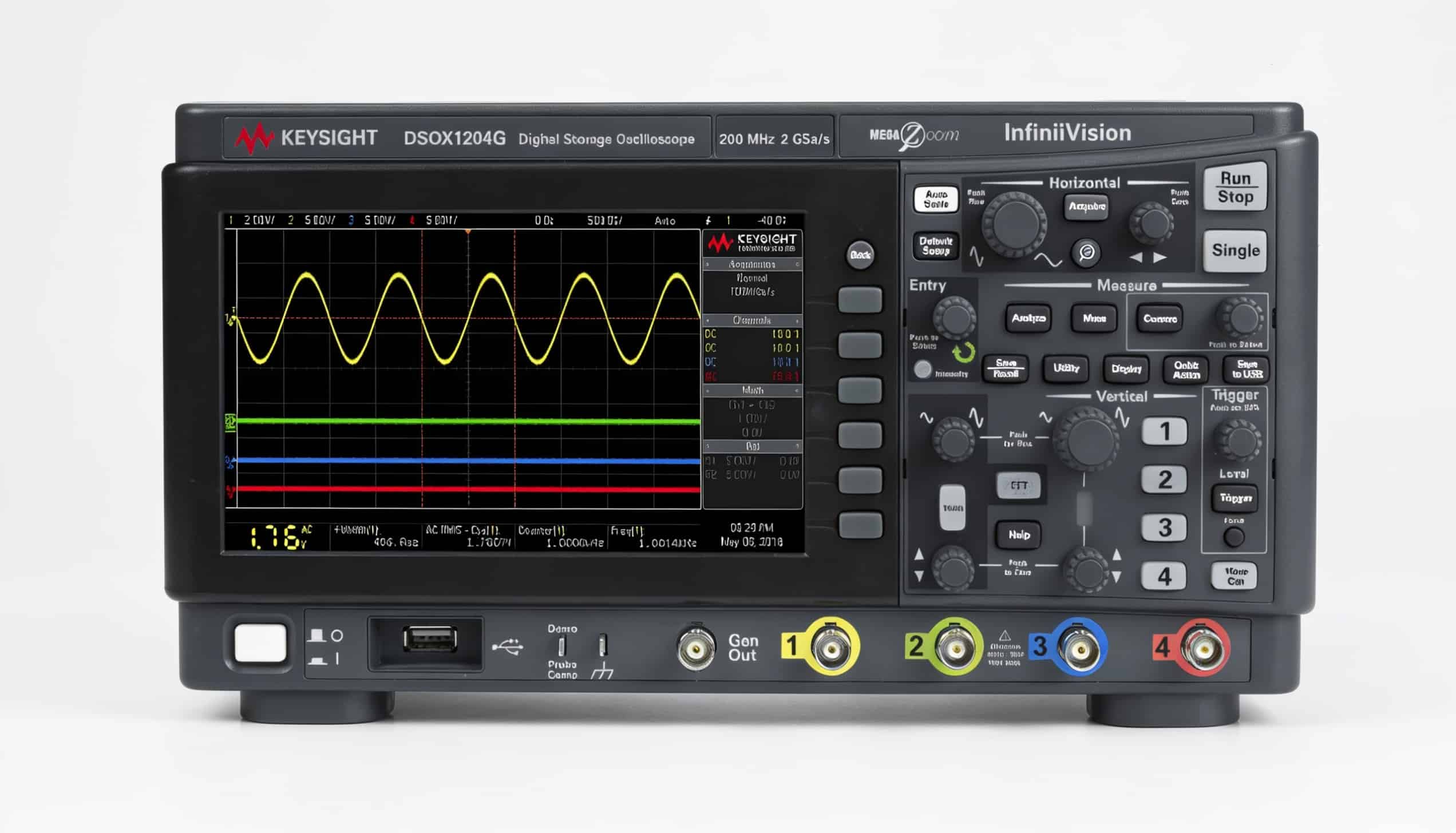Click the large Horizontal scale knob
This screenshot has height=833, width=1456.
tap(1014, 224)
